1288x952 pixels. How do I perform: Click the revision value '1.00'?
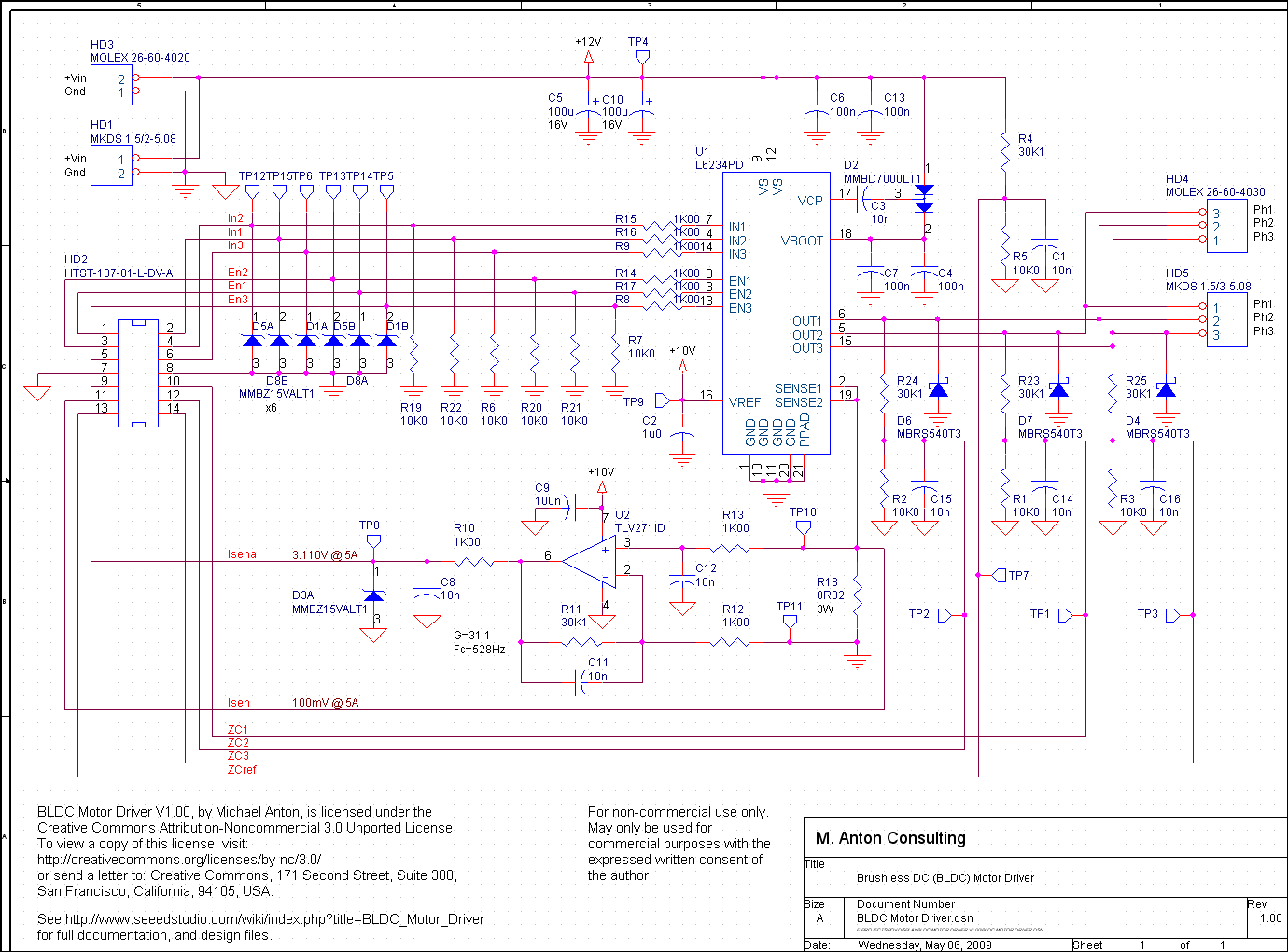pyautogui.click(x=1270, y=918)
